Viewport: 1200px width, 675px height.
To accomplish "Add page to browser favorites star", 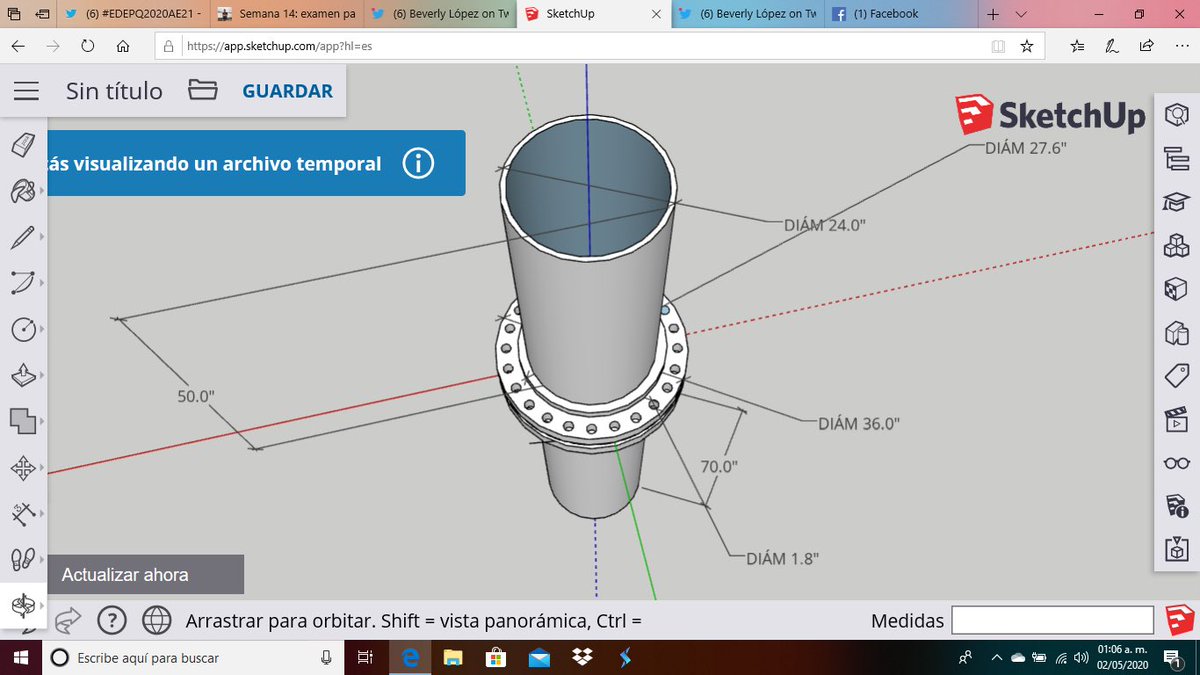I will (x=1026, y=46).
